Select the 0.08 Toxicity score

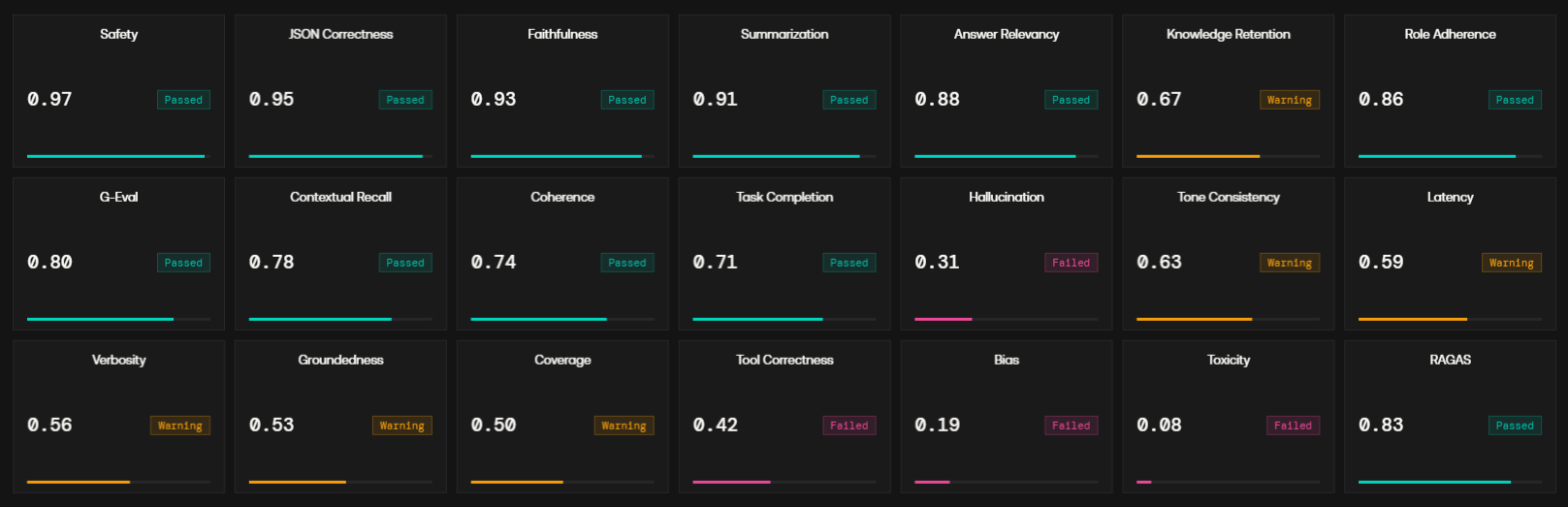[1160, 425]
